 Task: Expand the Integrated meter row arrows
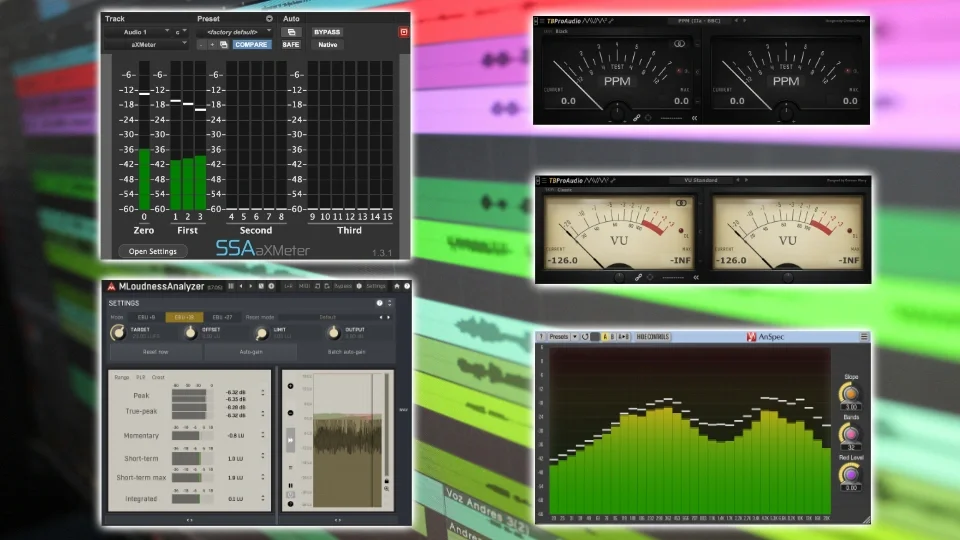click(263, 498)
